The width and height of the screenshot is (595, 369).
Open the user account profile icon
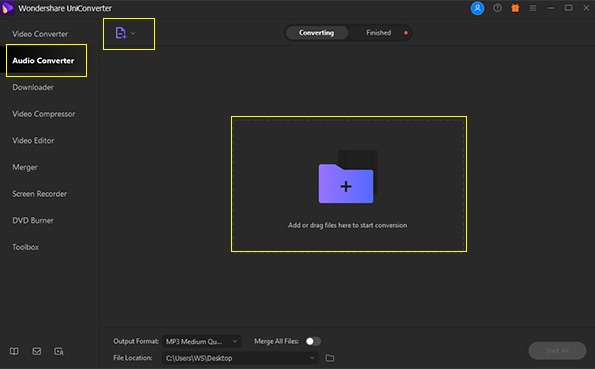point(477,8)
